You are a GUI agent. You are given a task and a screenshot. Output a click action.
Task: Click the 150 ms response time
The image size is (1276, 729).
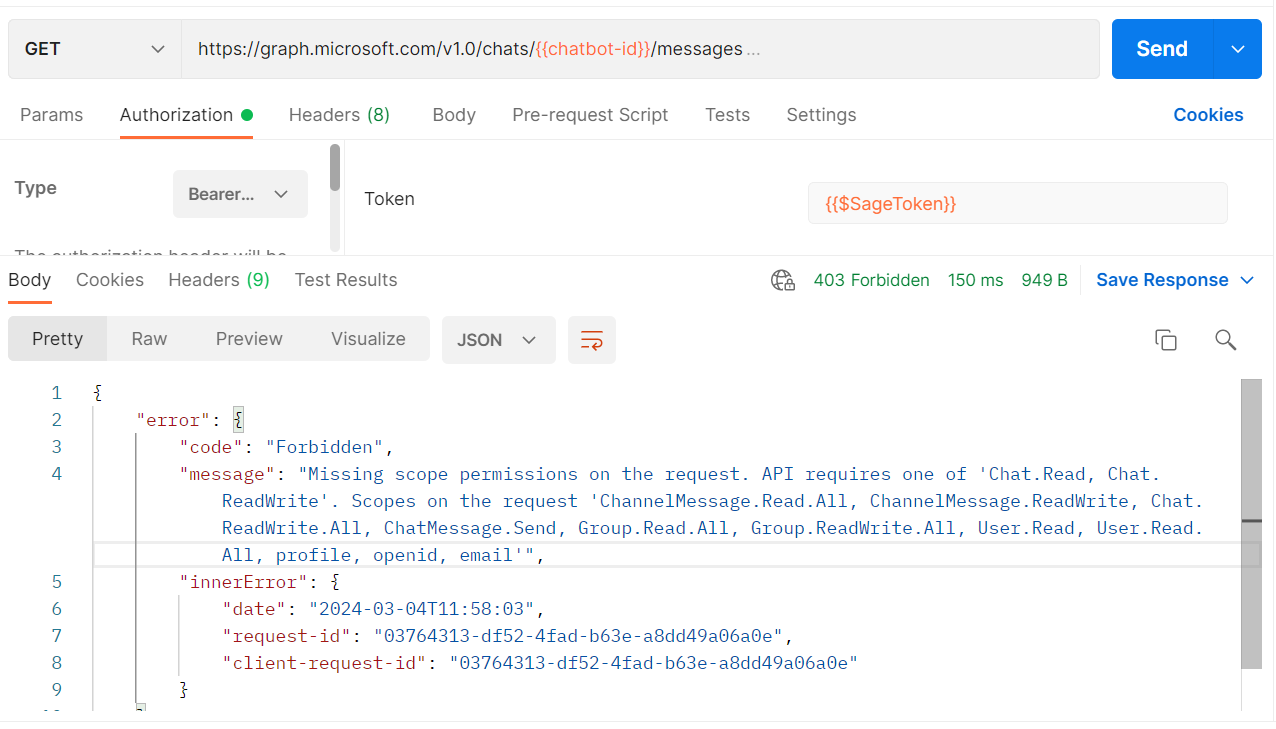pos(975,280)
